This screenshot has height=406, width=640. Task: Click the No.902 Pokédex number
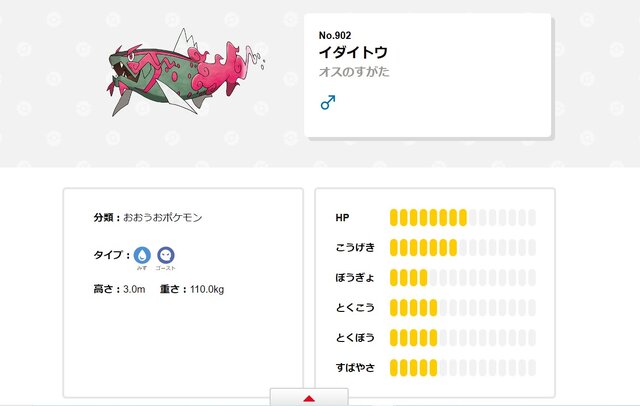tap(335, 35)
